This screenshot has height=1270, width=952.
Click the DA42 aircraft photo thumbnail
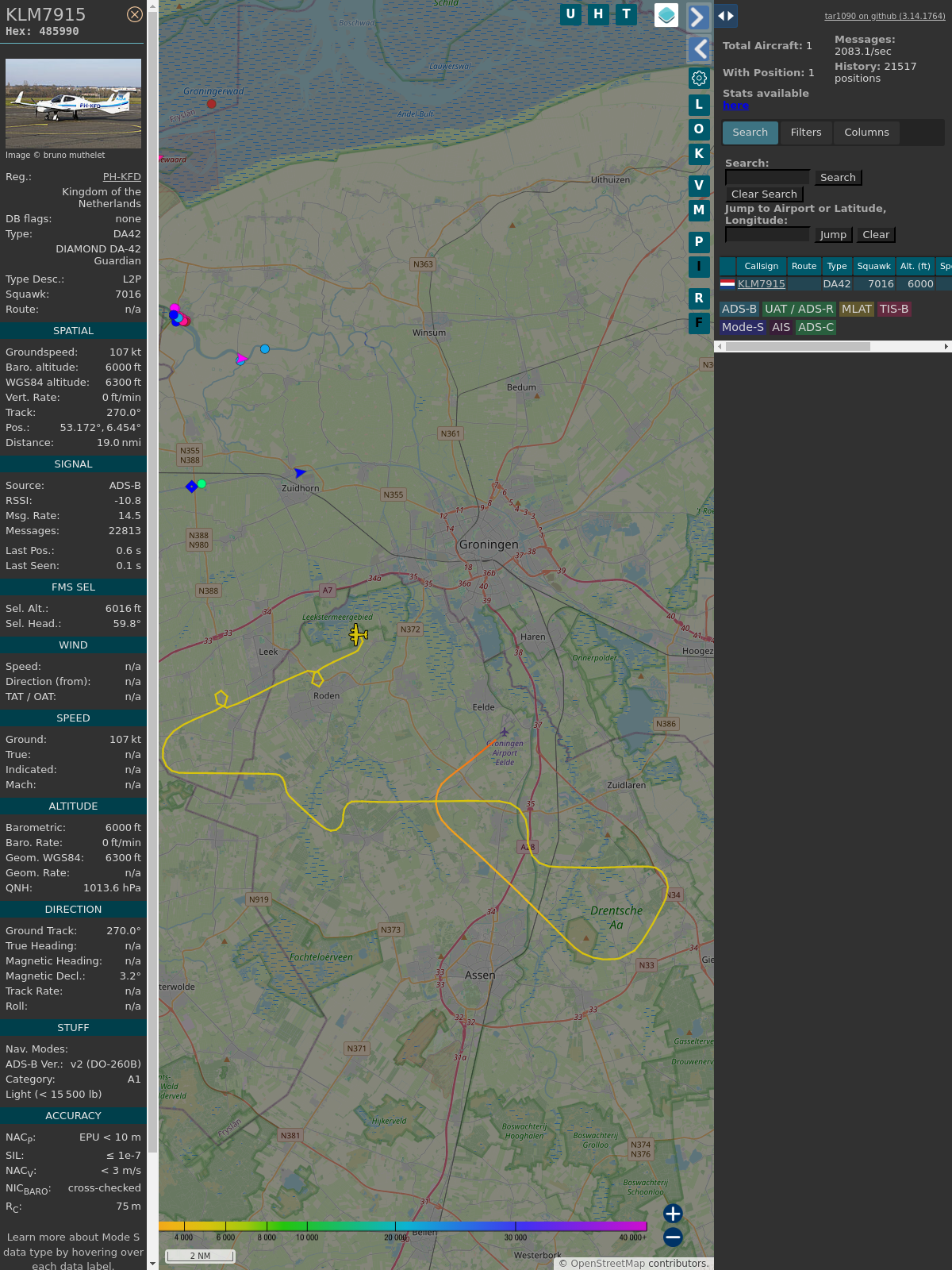click(73, 103)
